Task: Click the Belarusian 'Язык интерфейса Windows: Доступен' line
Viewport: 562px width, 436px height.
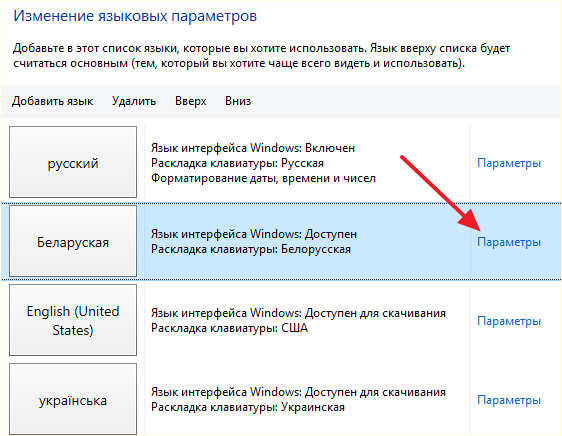Action: click(254, 234)
